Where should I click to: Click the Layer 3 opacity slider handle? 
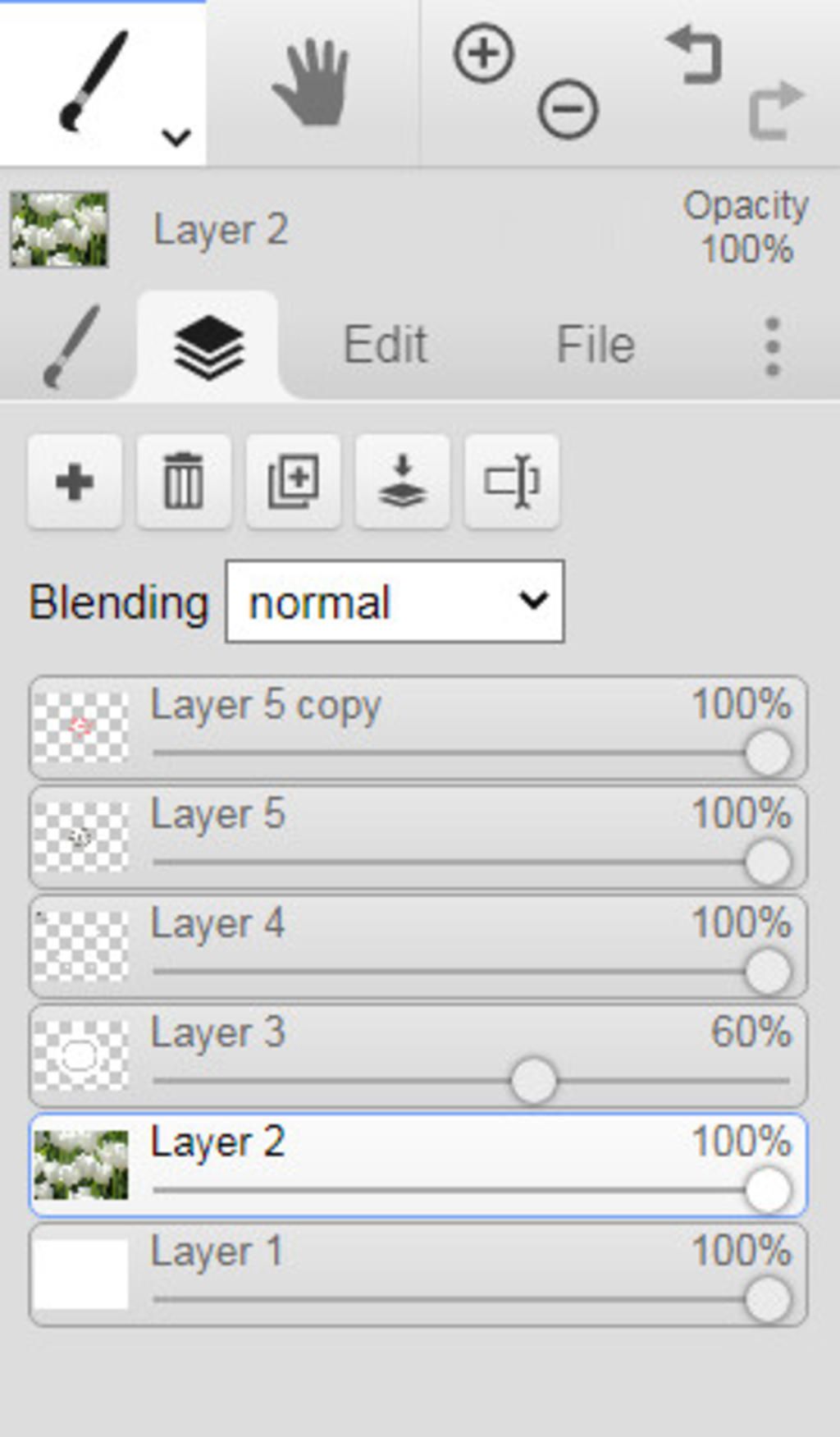pos(533,1081)
